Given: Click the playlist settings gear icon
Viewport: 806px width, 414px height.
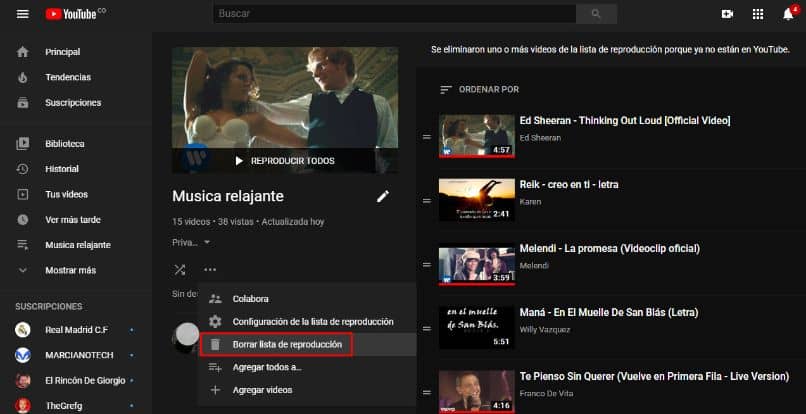Looking at the screenshot, I should coord(215,322).
